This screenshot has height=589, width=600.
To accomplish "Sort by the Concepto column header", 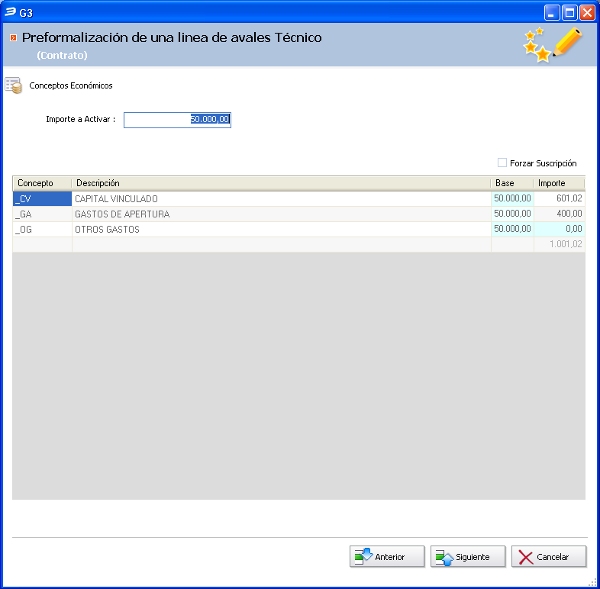I will pos(42,183).
